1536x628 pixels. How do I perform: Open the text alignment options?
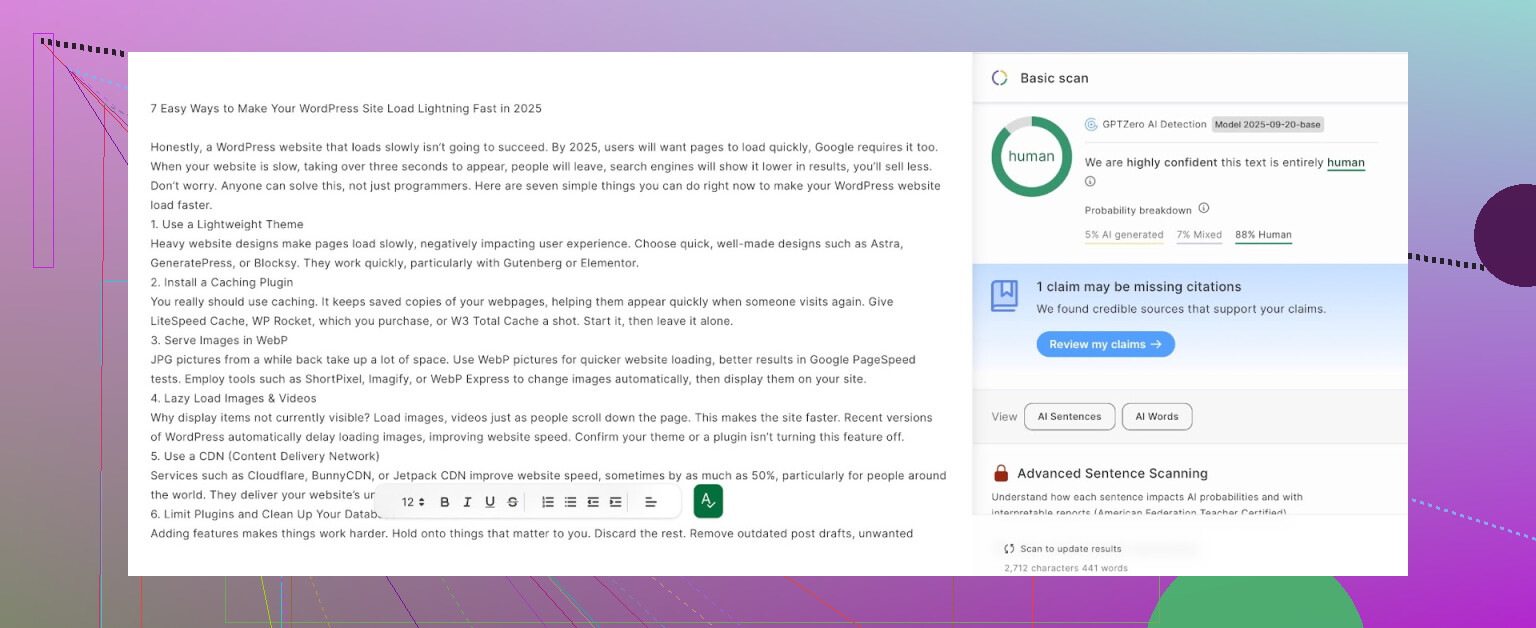click(650, 502)
